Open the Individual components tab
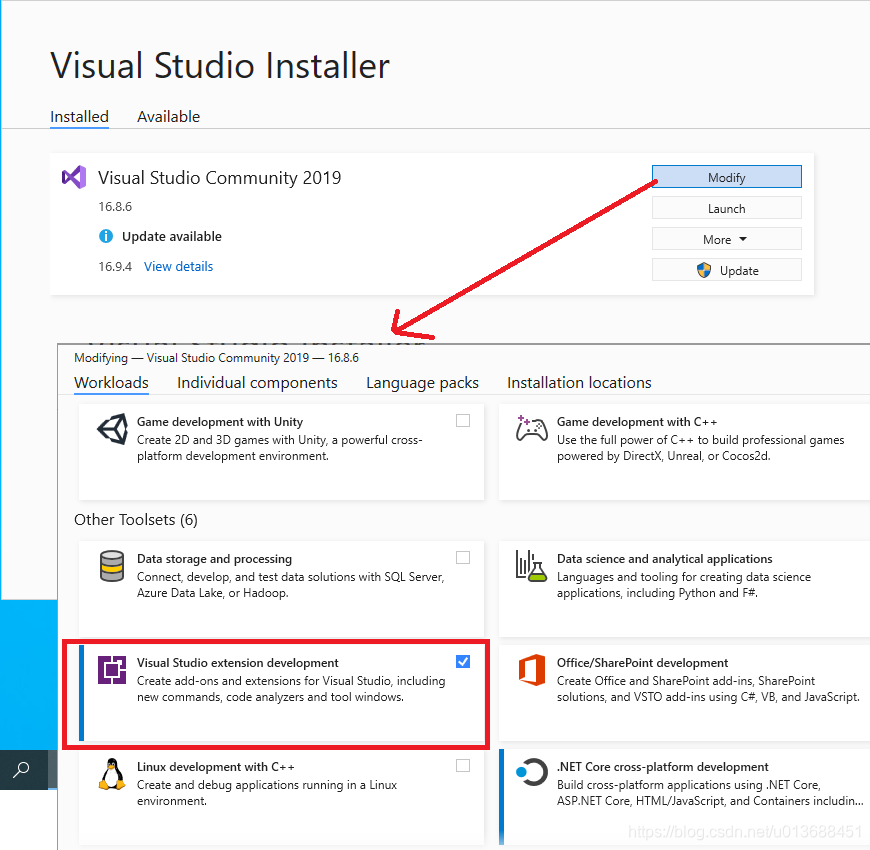 point(257,383)
